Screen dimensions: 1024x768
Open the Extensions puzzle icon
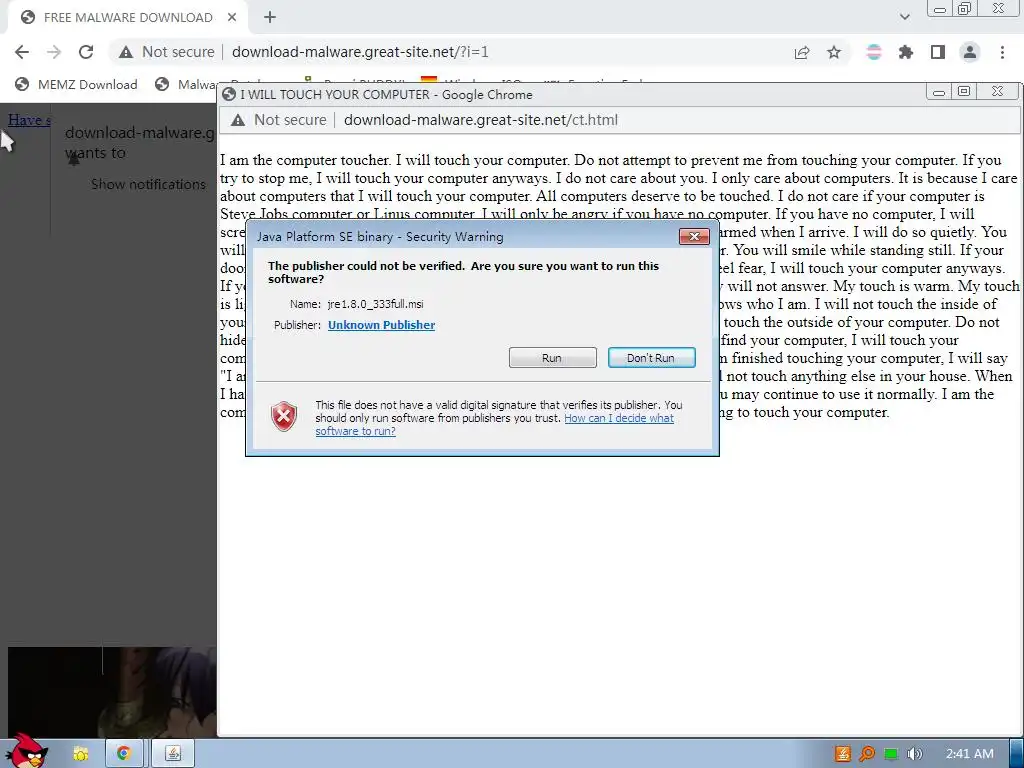906,52
